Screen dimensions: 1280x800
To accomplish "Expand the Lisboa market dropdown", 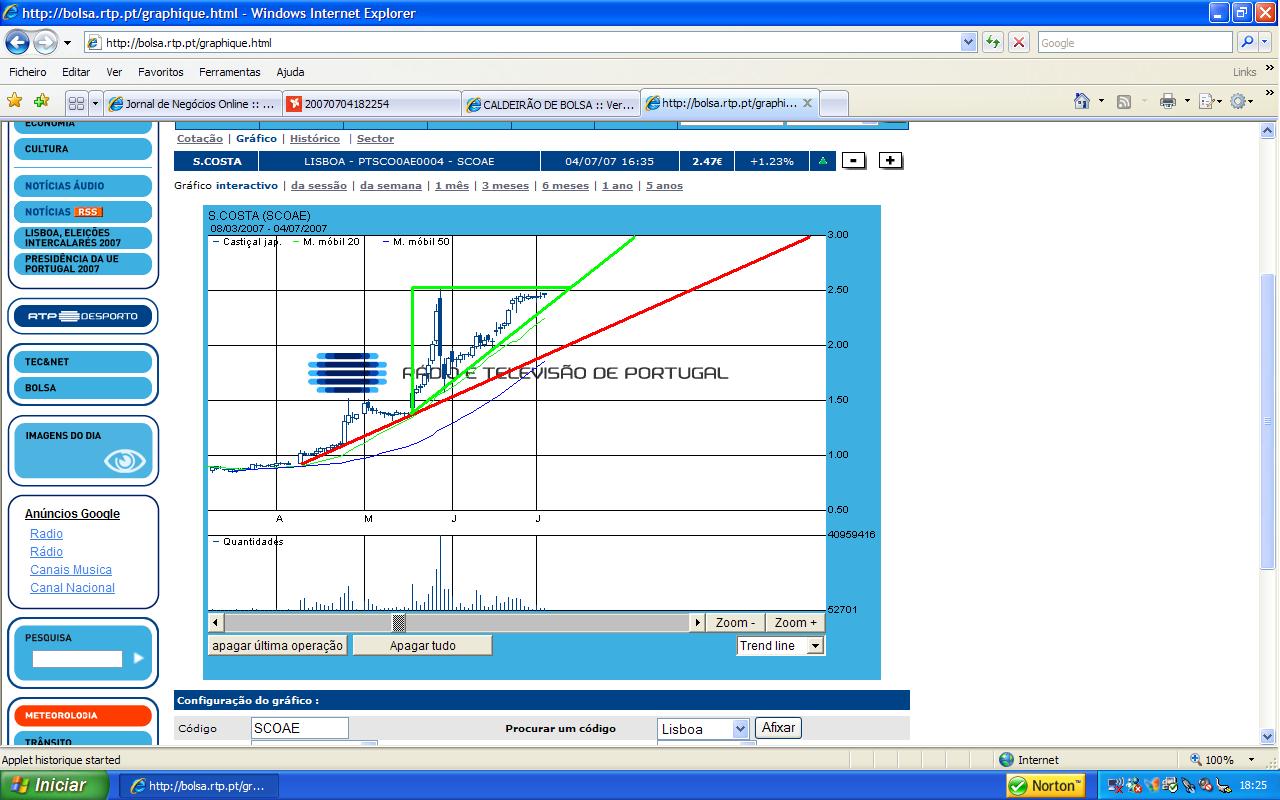I will click(740, 729).
